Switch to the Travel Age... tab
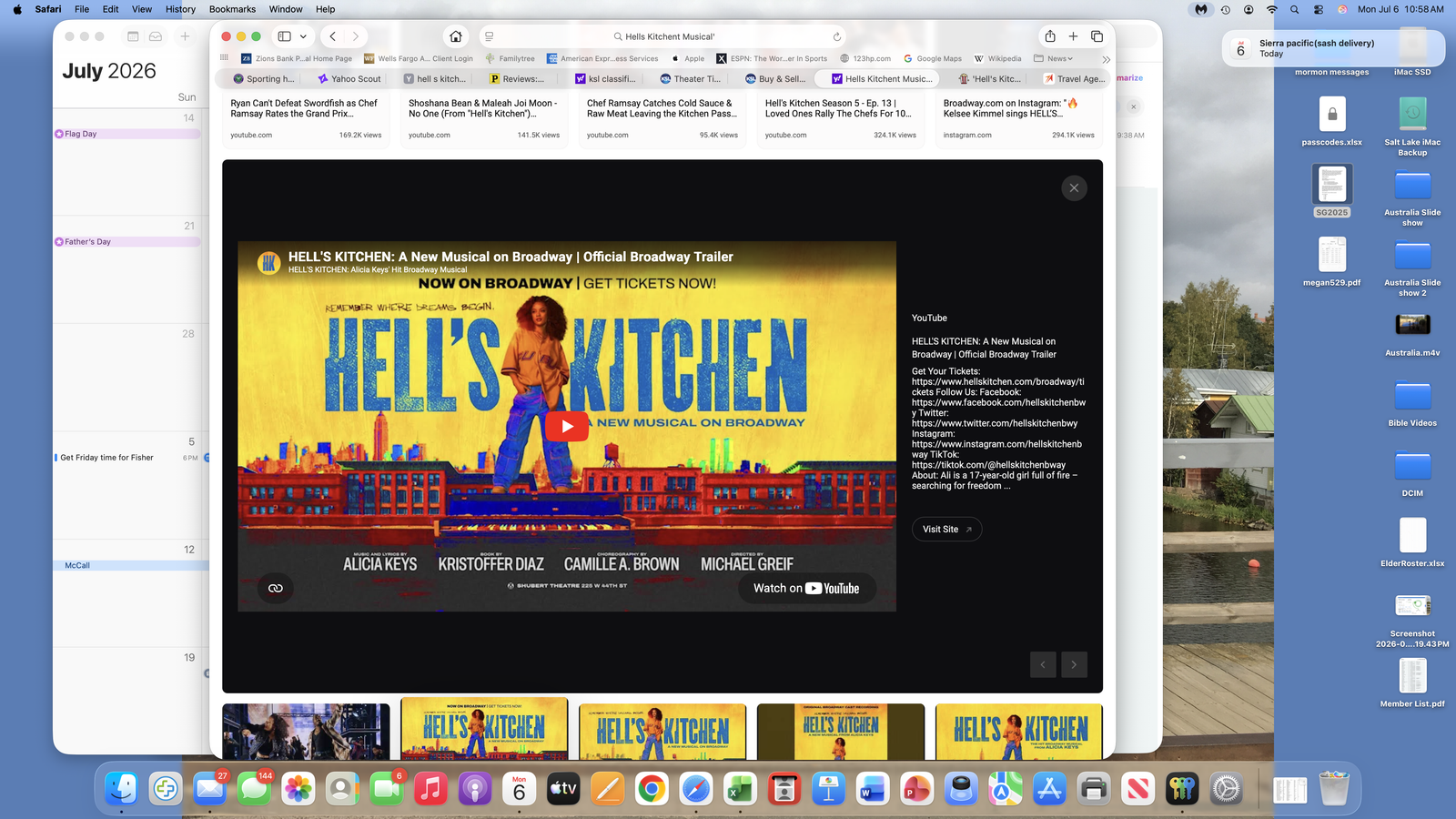This screenshot has width=1456, height=819. (x=1074, y=79)
